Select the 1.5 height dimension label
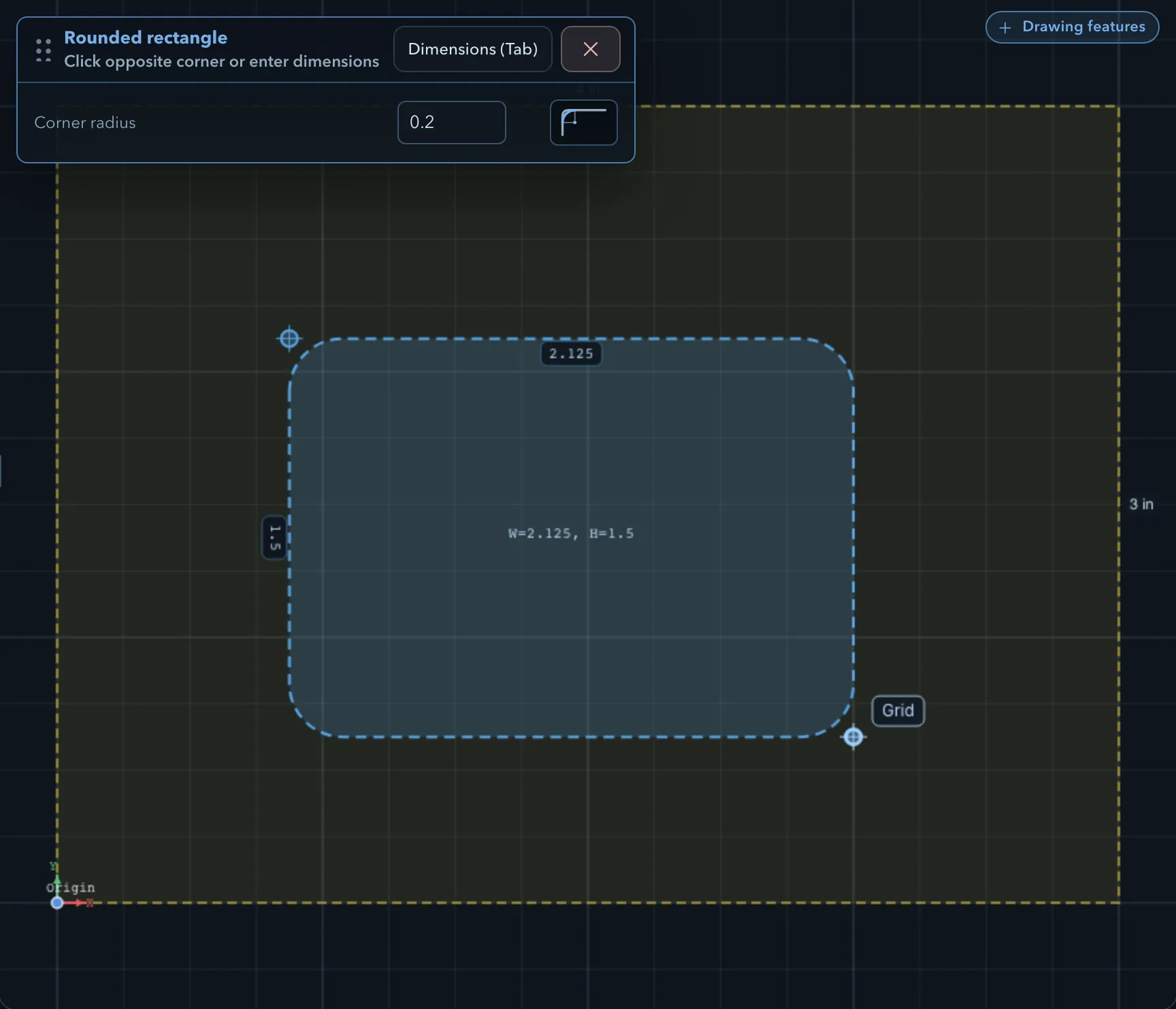Viewport: 1176px width, 1009px height. pos(274,538)
